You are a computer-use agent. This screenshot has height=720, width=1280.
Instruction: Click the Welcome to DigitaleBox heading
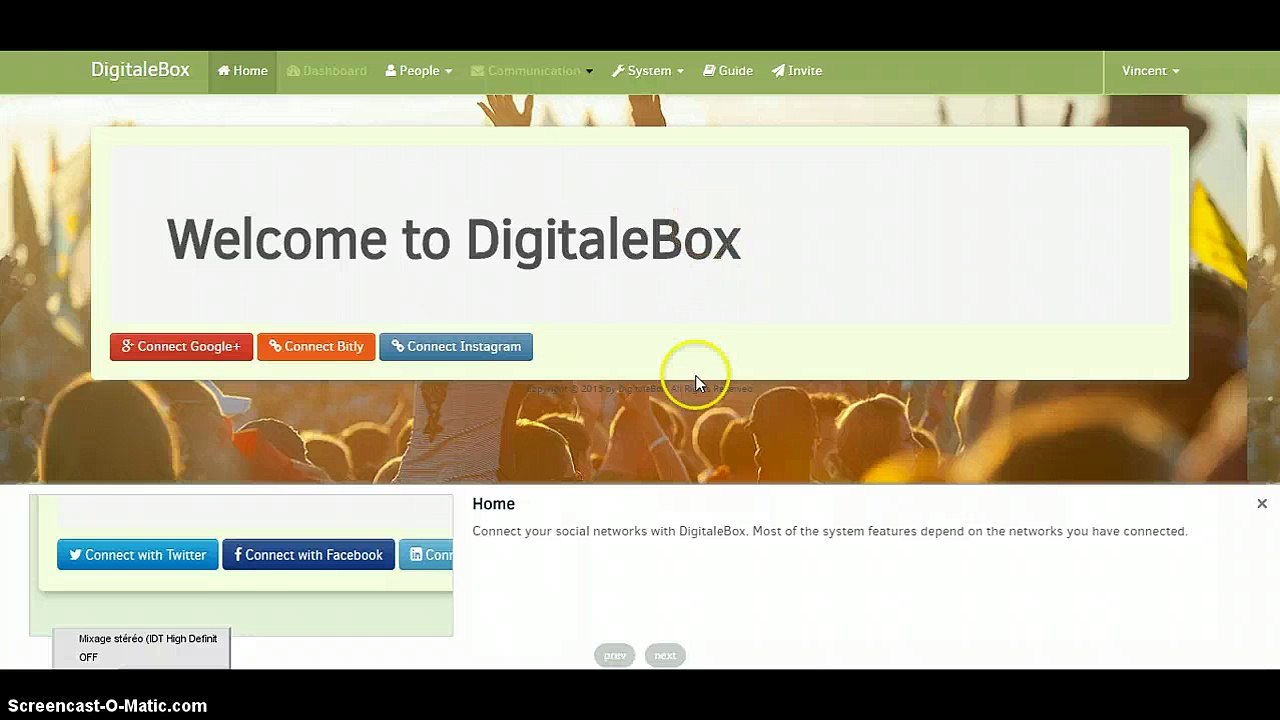[453, 240]
